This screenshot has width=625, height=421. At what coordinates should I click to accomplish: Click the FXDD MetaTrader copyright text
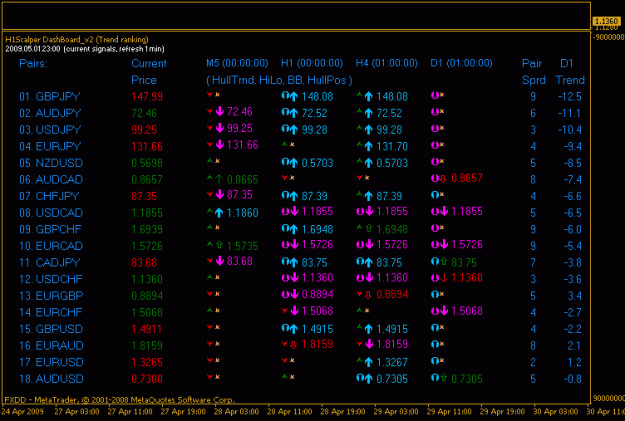119,400
